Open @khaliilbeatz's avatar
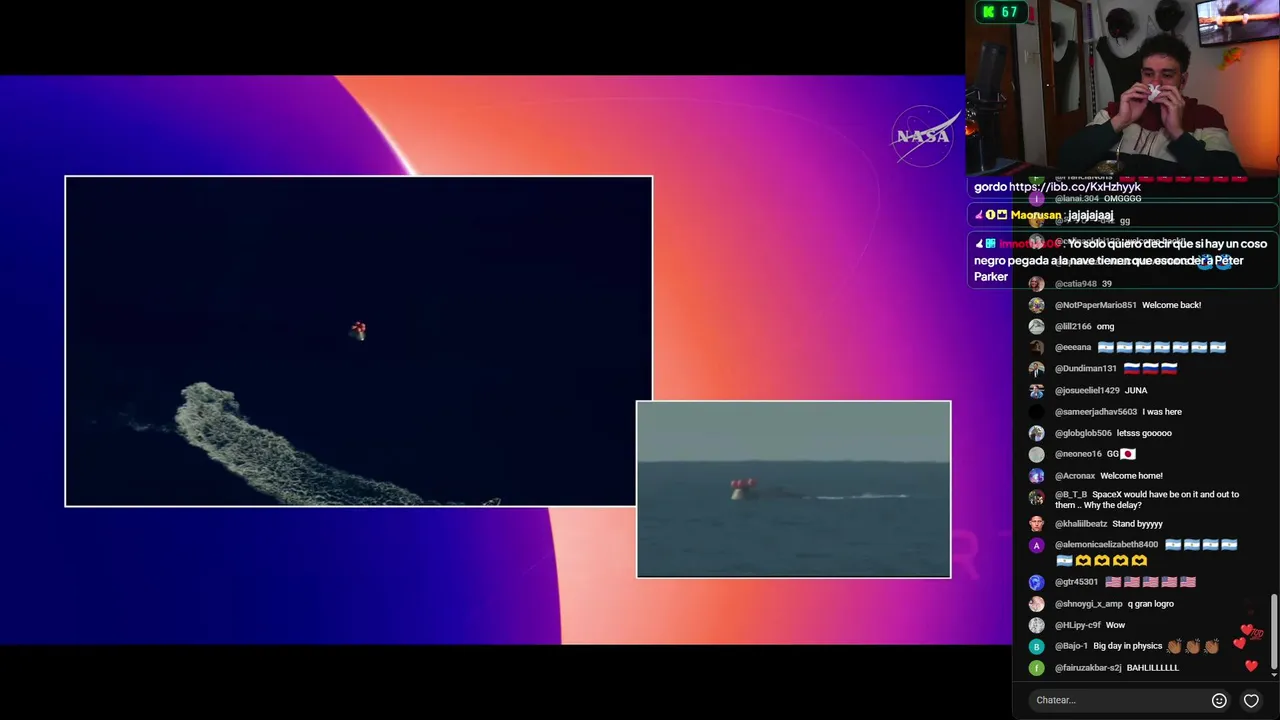Viewport: 1280px width, 720px height. tap(1036, 524)
